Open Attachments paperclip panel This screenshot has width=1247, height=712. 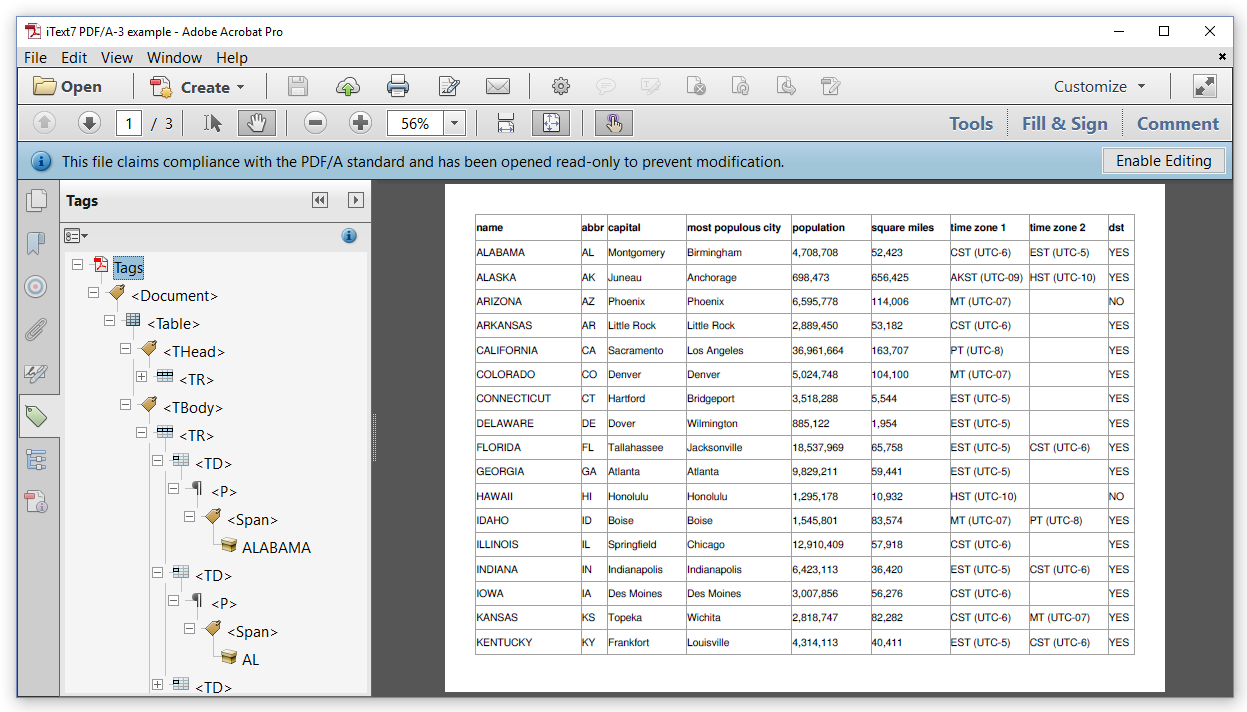pos(36,329)
